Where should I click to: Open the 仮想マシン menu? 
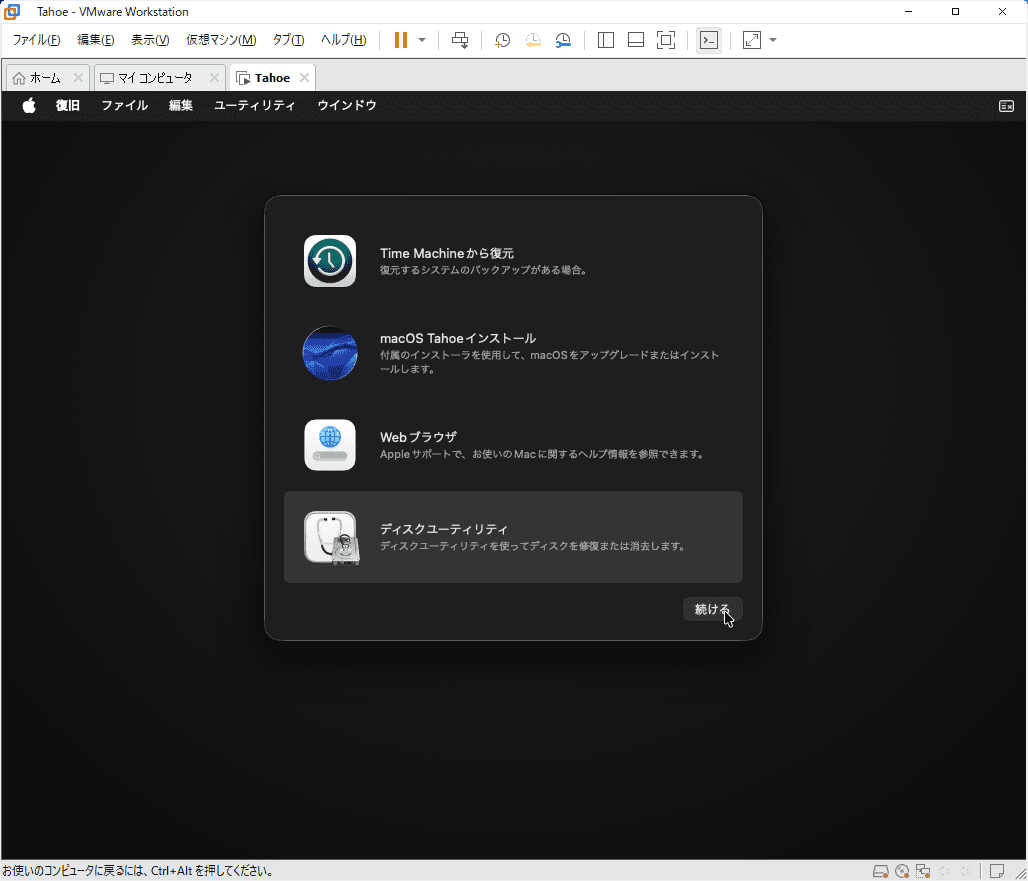[220, 40]
